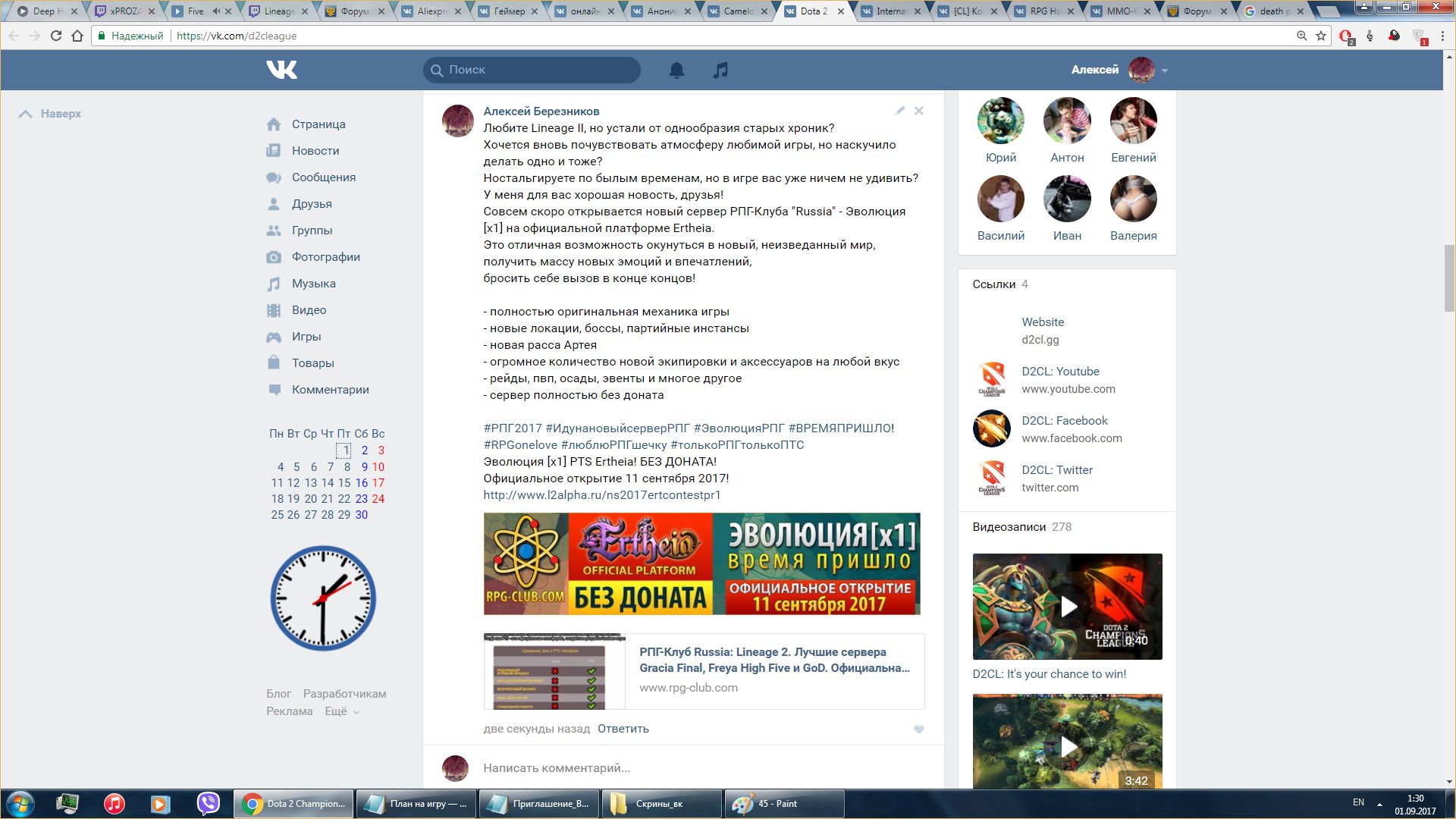
Task: Switch to the Aliexpress browser tab
Action: [x=432, y=11]
